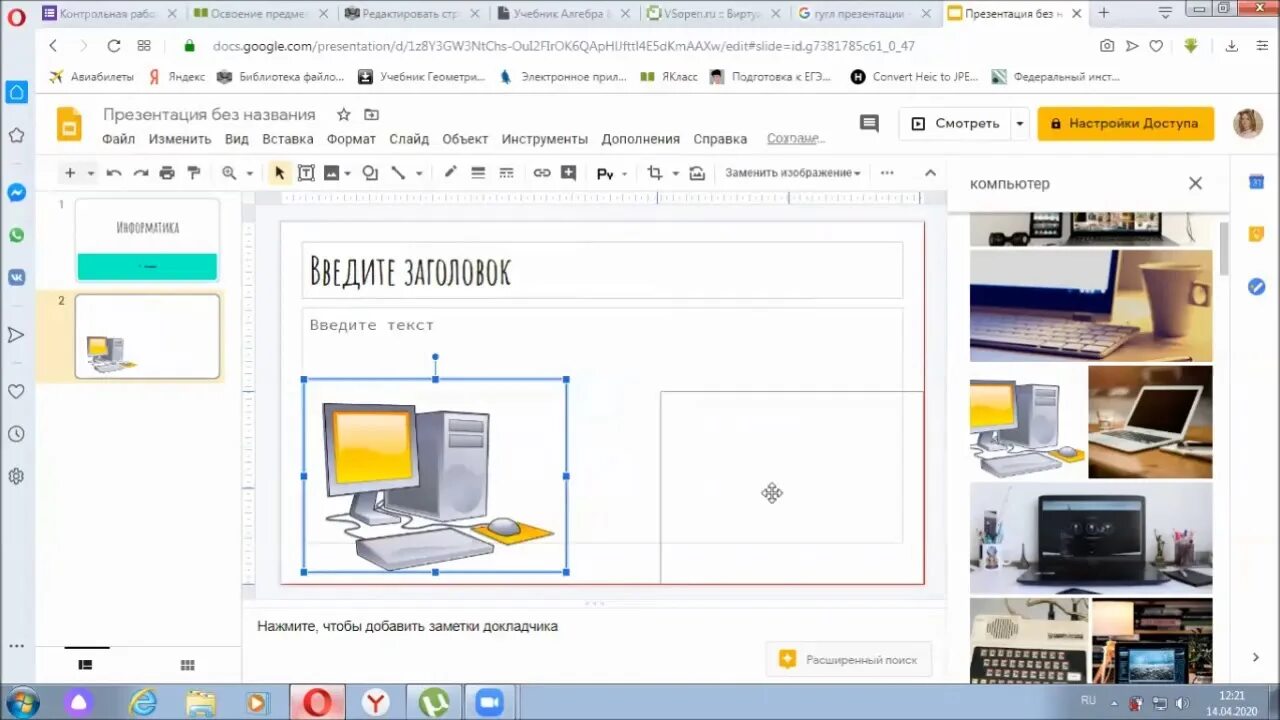
Task: Open the Объект menu
Action: tap(465, 139)
